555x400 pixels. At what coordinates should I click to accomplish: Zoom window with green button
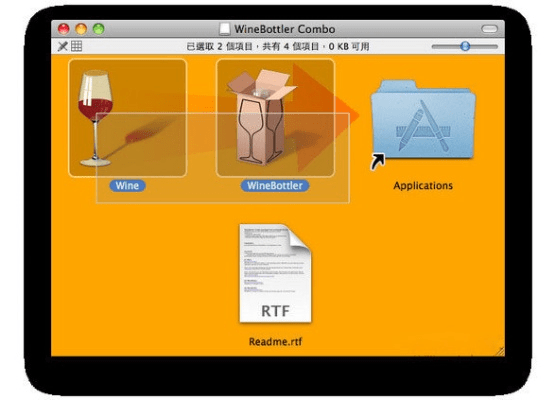tap(98, 29)
